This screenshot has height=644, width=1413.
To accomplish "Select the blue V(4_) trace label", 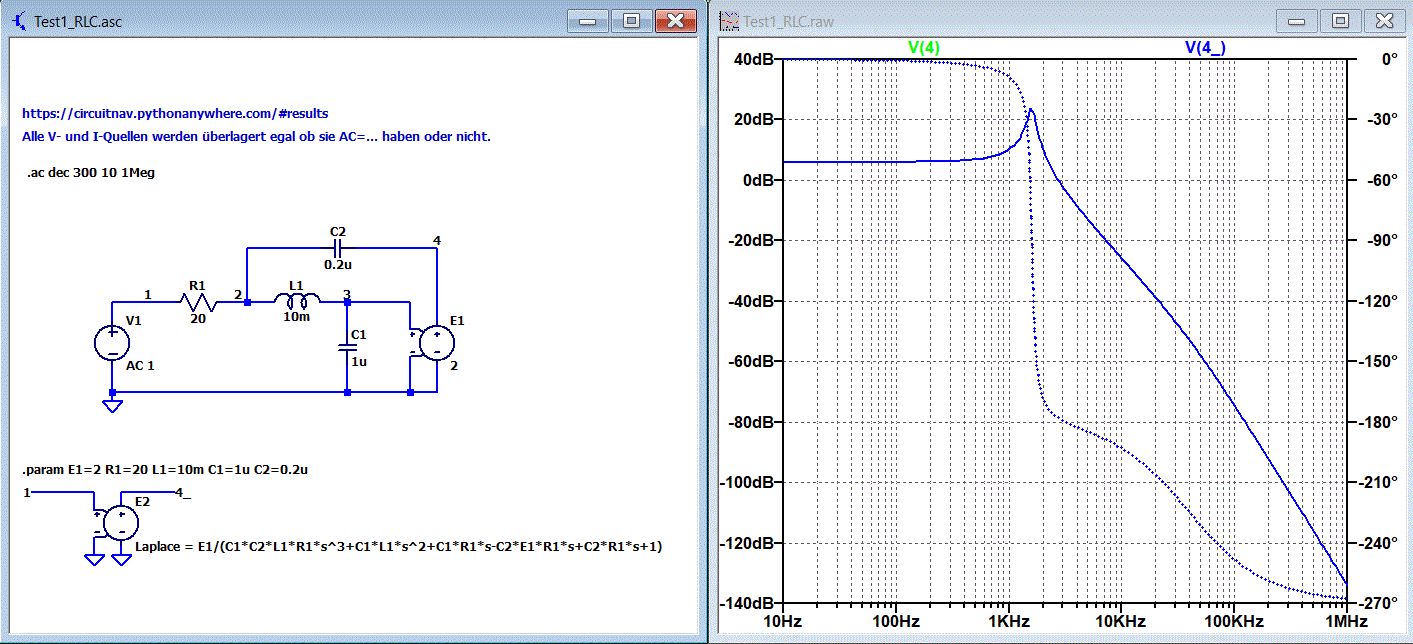I will (1207, 47).
